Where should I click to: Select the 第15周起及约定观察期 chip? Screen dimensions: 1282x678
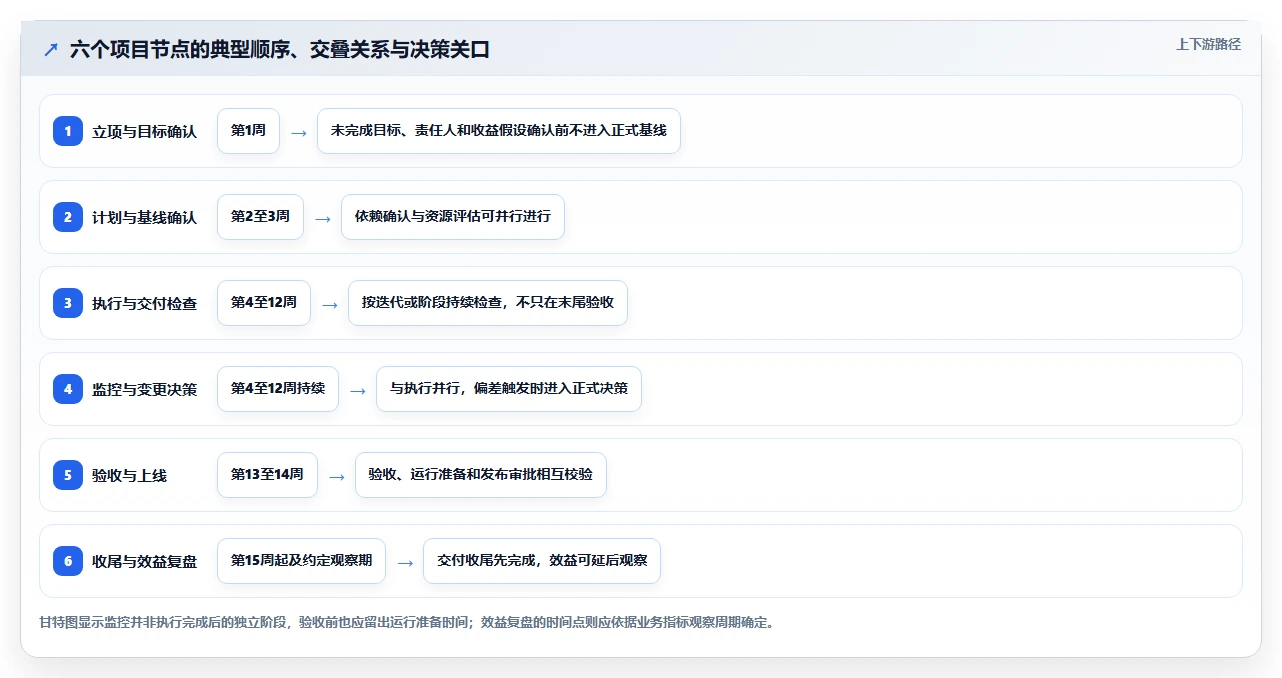(x=301, y=561)
